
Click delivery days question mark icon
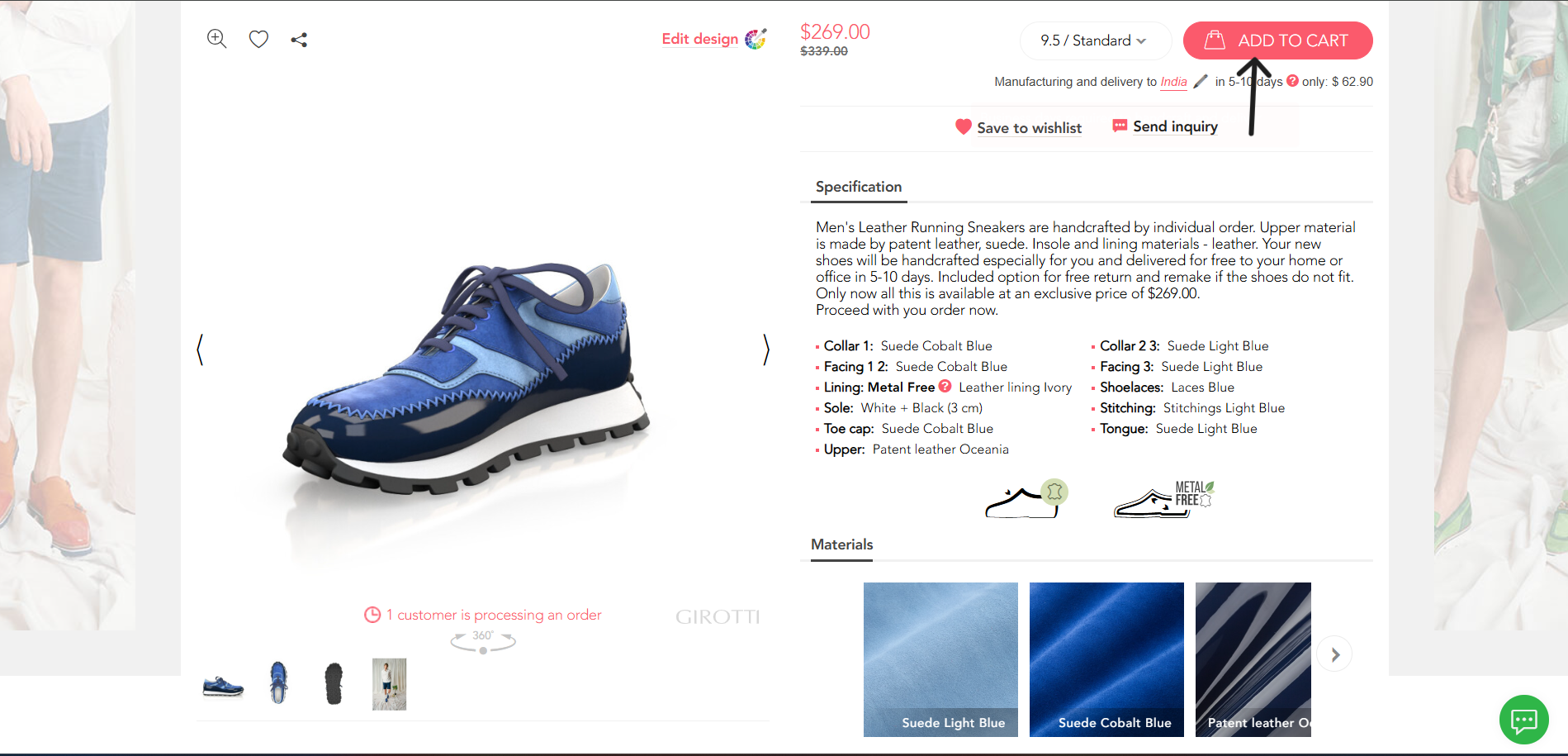click(1292, 81)
